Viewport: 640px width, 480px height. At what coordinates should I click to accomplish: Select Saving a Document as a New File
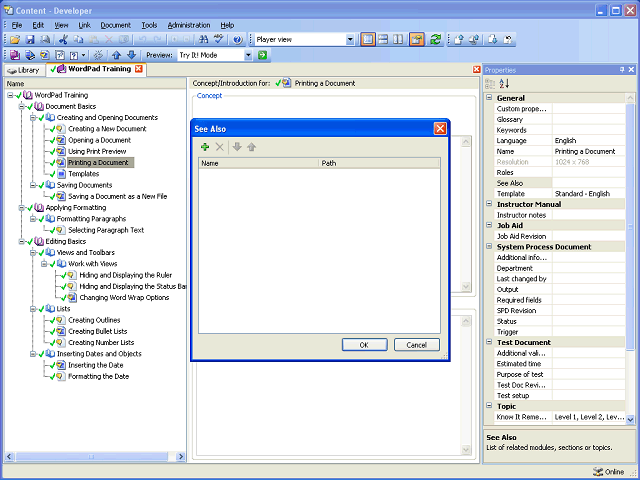[x=118, y=196]
